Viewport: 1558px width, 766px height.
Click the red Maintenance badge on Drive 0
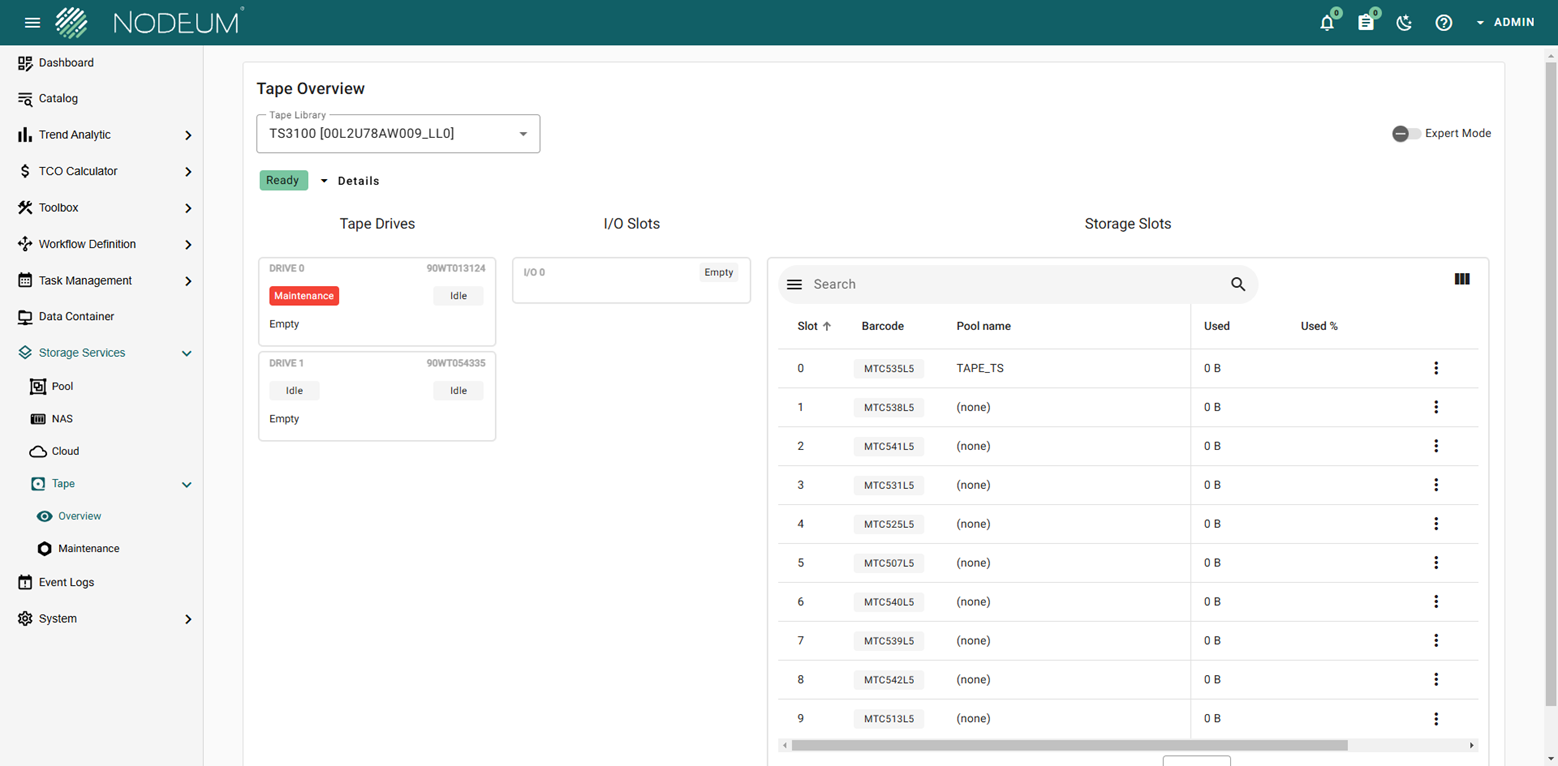[x=304, y=296]
